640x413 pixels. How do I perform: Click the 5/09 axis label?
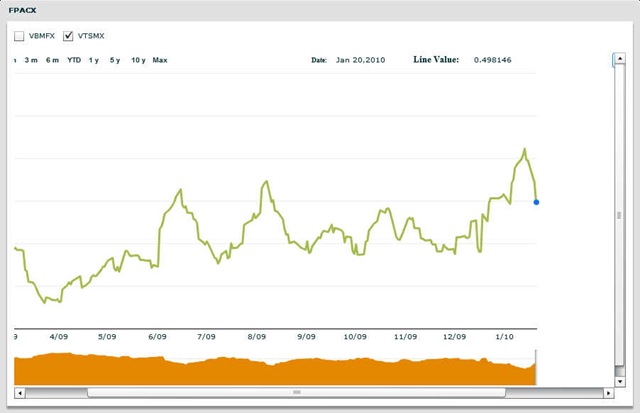coord(107,337)
